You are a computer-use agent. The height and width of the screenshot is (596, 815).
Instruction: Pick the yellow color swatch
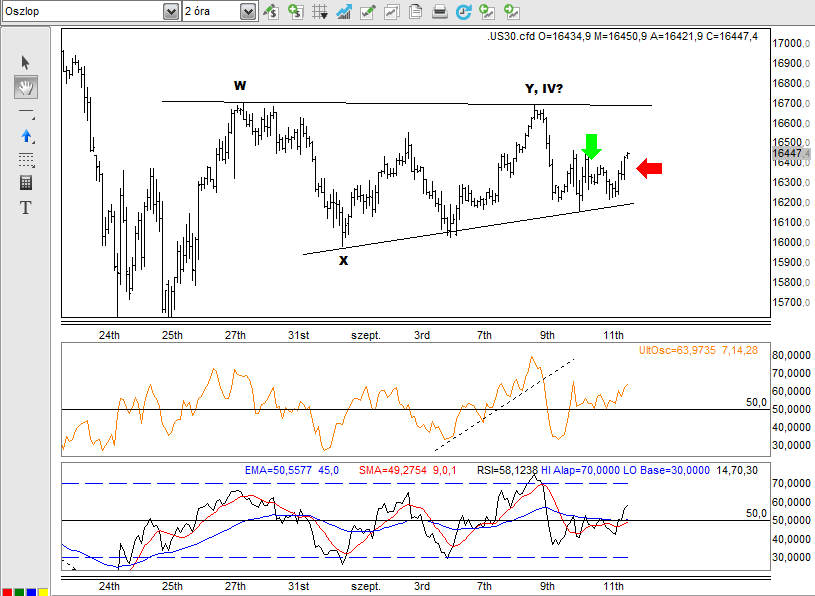pyautogui.click(x=43, y=592)
